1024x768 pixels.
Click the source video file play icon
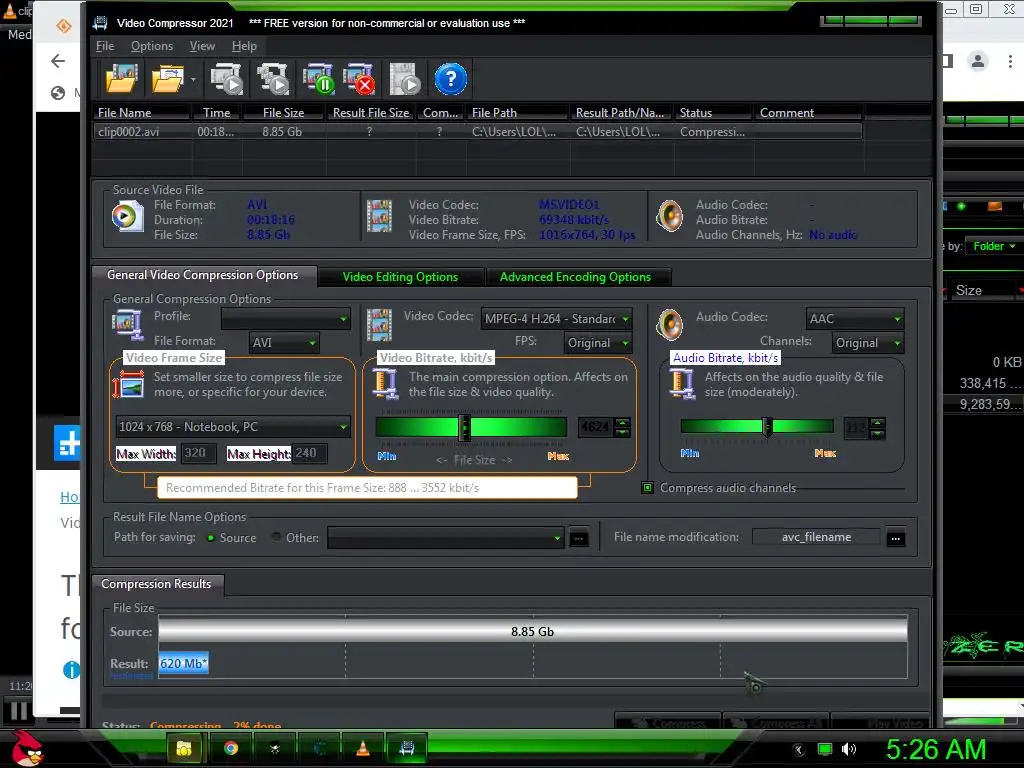pyautogui.click(x=127, y=216)
